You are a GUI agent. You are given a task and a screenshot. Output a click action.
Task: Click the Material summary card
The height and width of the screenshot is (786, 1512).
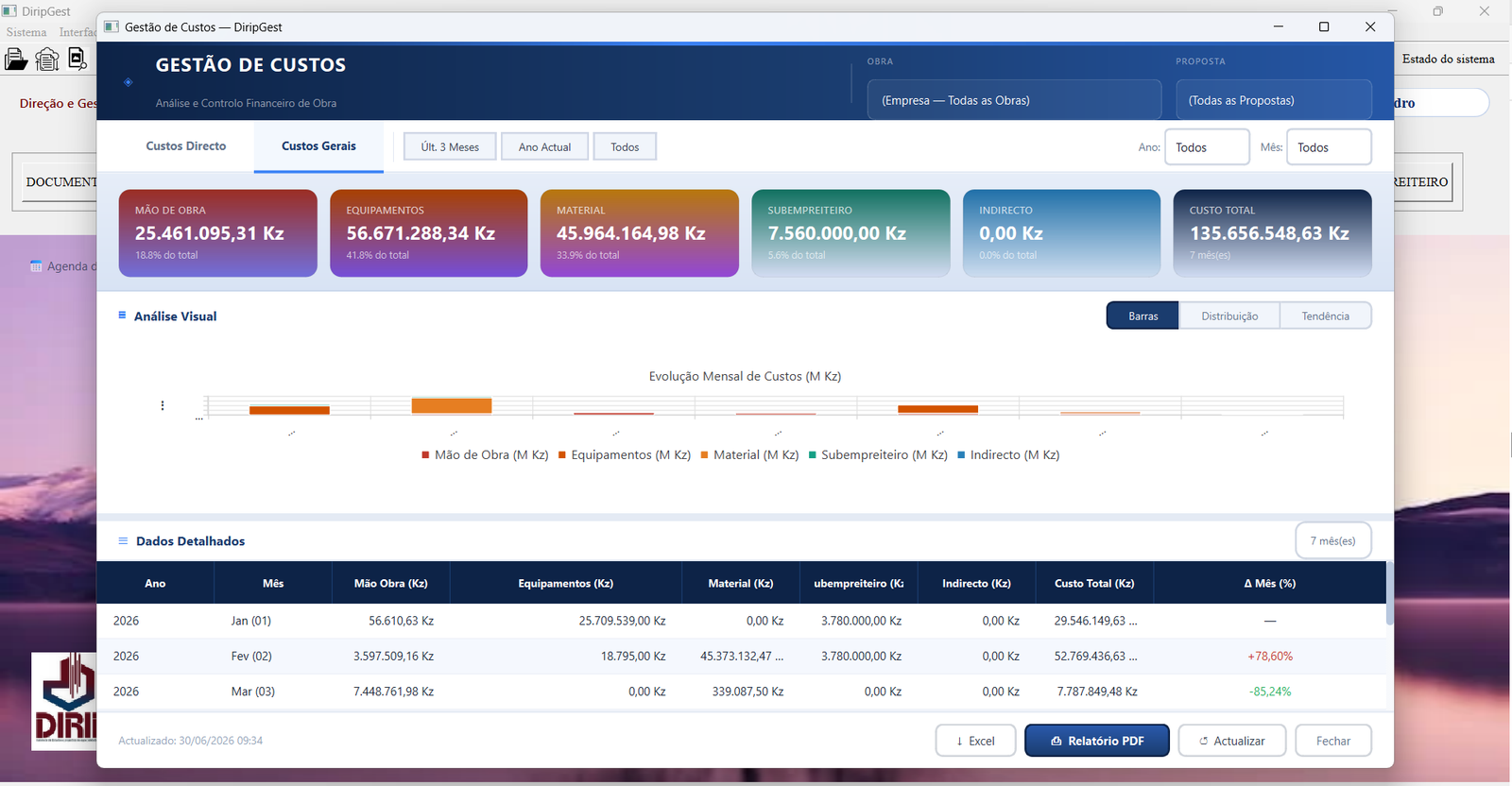point(639,233)
